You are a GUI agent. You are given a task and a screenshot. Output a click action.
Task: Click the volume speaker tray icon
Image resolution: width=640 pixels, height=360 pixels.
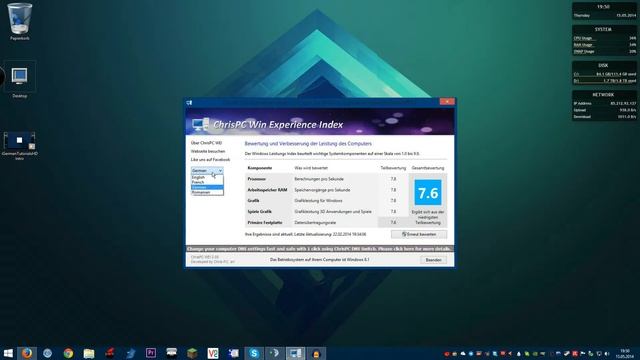click(607, 353)
